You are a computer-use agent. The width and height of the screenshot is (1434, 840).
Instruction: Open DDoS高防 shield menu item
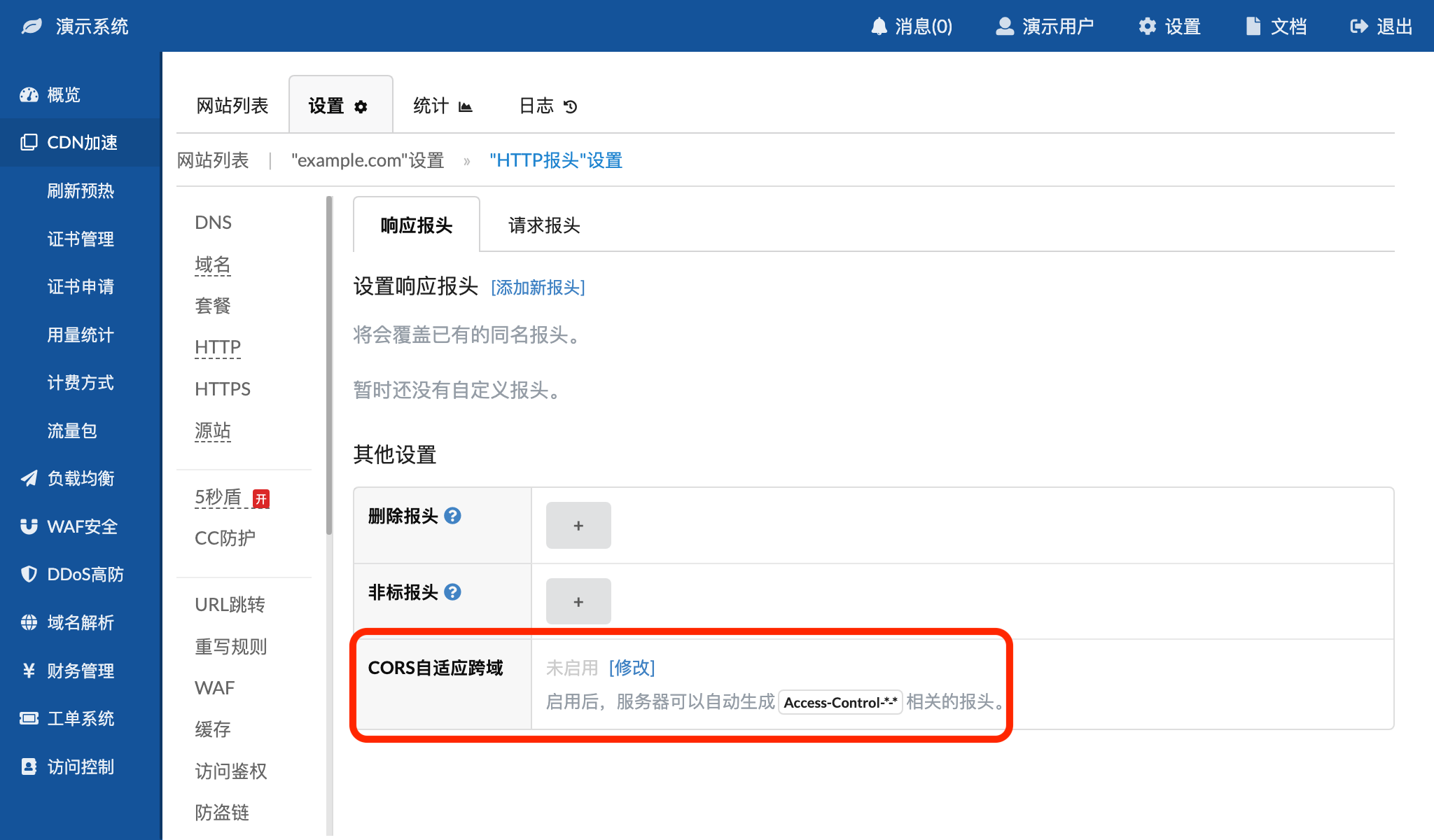tap(84, 575)
